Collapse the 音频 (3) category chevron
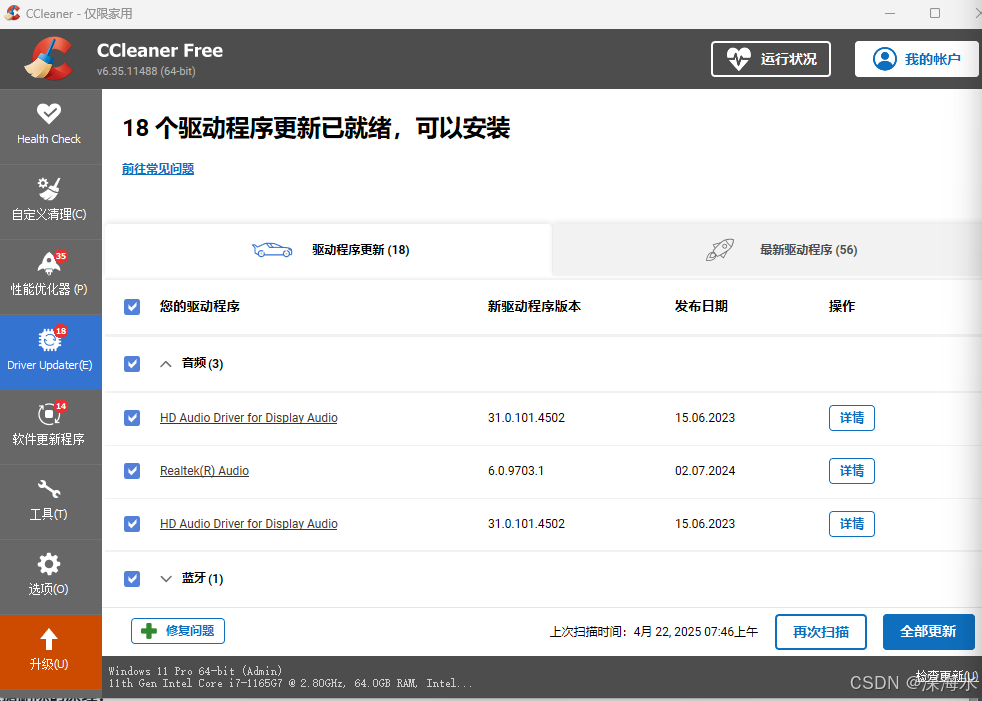 click(166, 364)
